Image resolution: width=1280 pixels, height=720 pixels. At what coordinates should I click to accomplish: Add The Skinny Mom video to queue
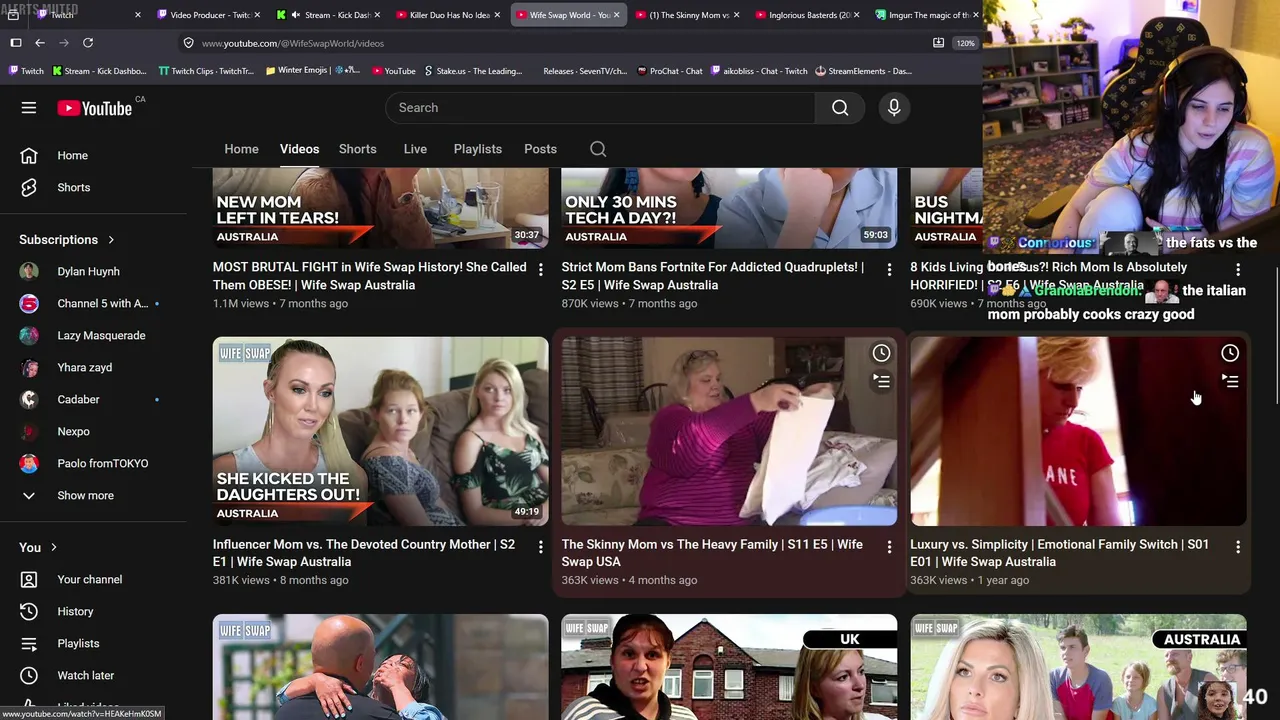881,381
